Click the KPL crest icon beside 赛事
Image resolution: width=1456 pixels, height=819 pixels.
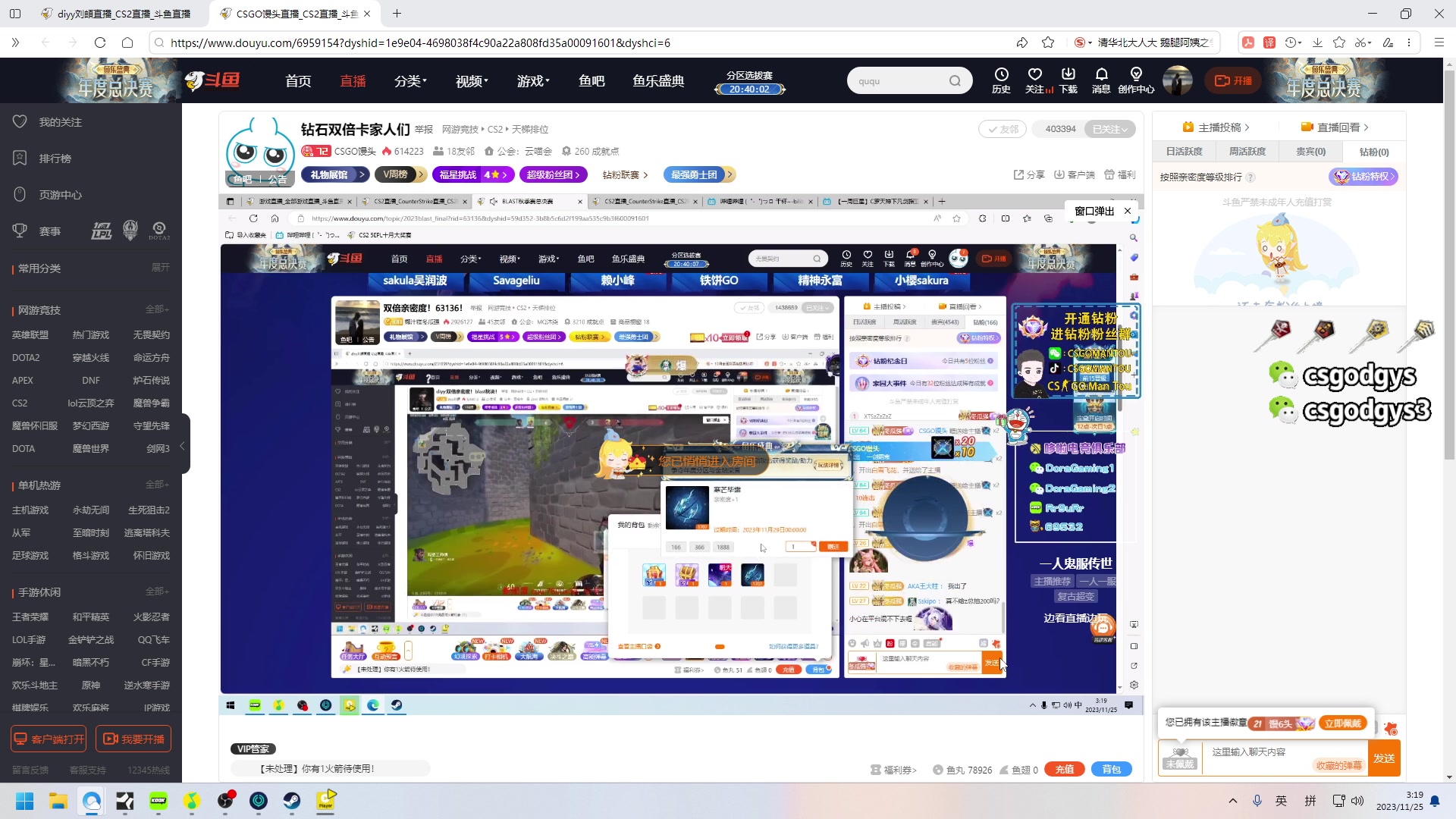130,231
